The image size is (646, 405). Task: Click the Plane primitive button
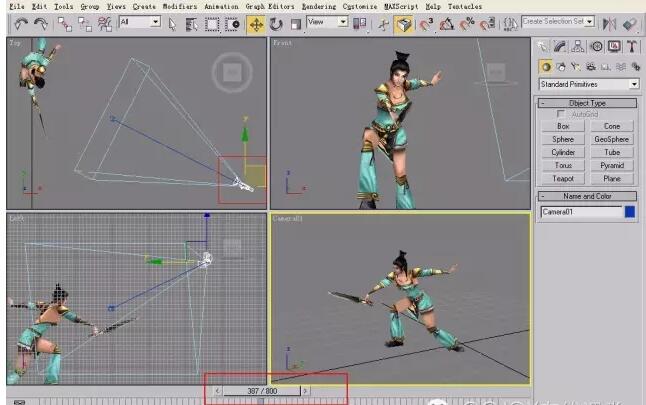tap(612, 179)
